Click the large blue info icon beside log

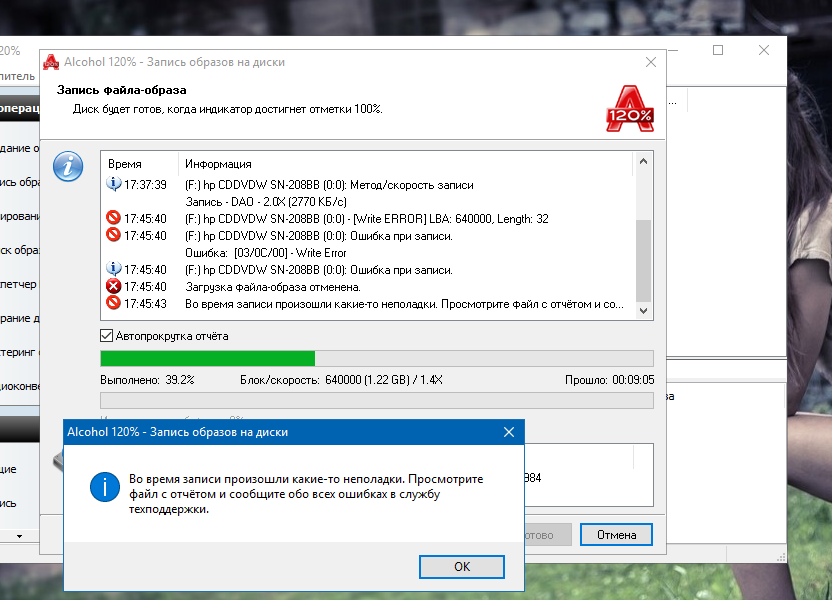pyautogui.click(x=68, y=166)
